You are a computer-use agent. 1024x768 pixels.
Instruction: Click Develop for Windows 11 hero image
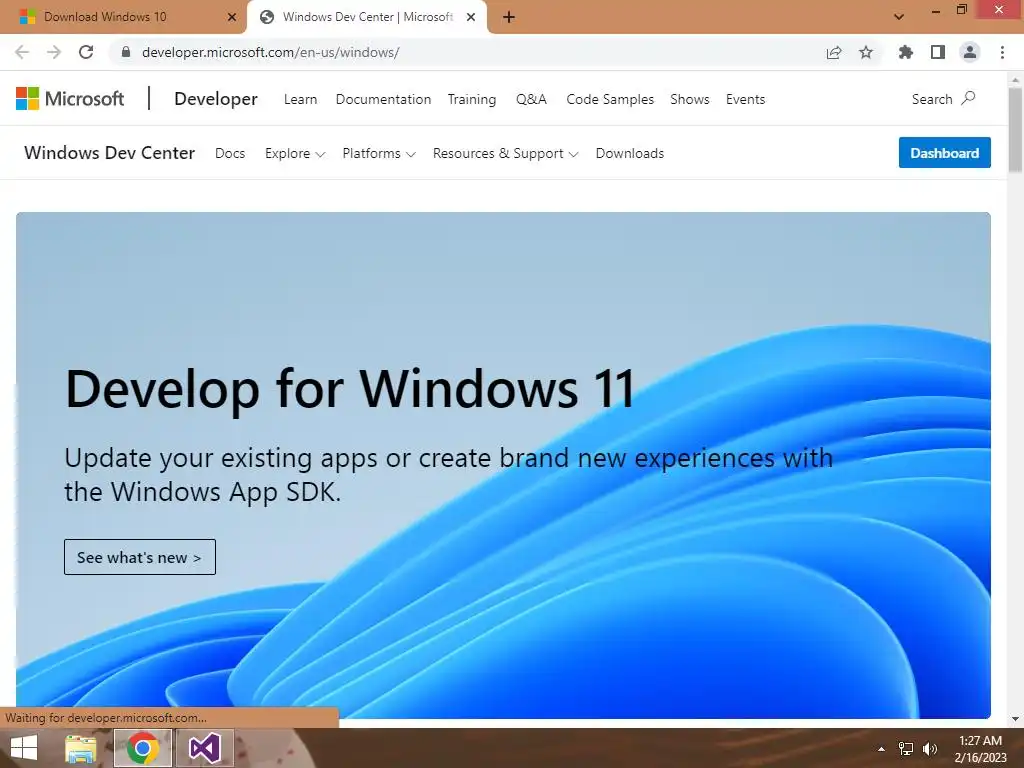[x=503, y=465]
